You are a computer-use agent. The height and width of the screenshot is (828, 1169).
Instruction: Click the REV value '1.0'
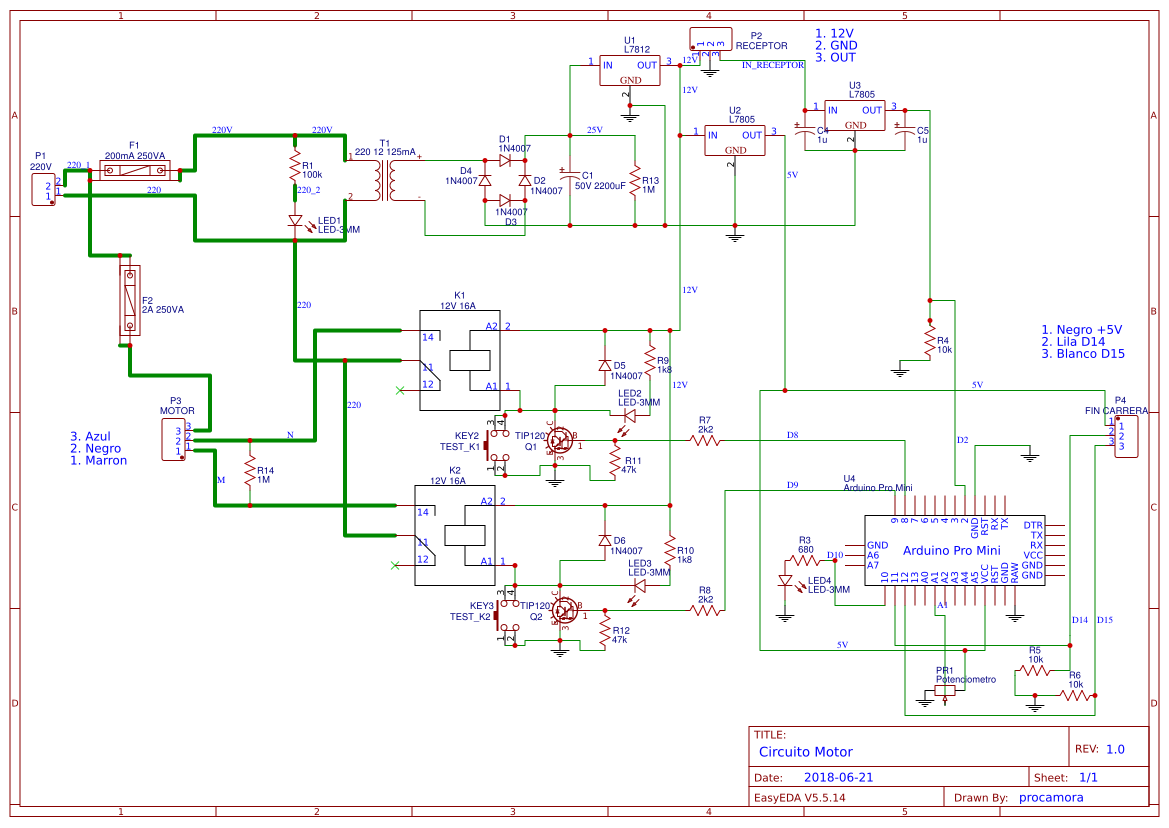[x=1115, y=749]
